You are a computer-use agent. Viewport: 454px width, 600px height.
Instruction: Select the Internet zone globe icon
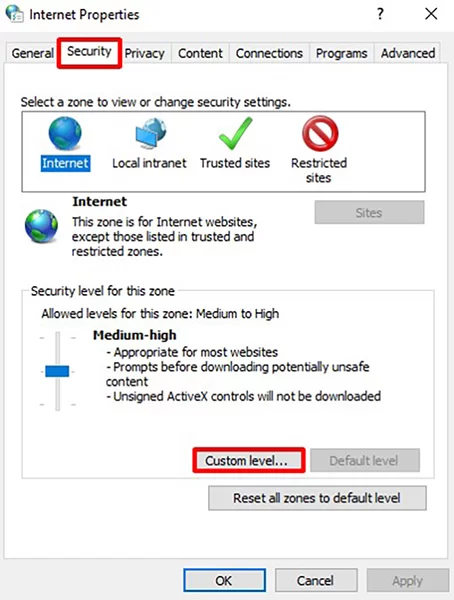pos(65,133)
